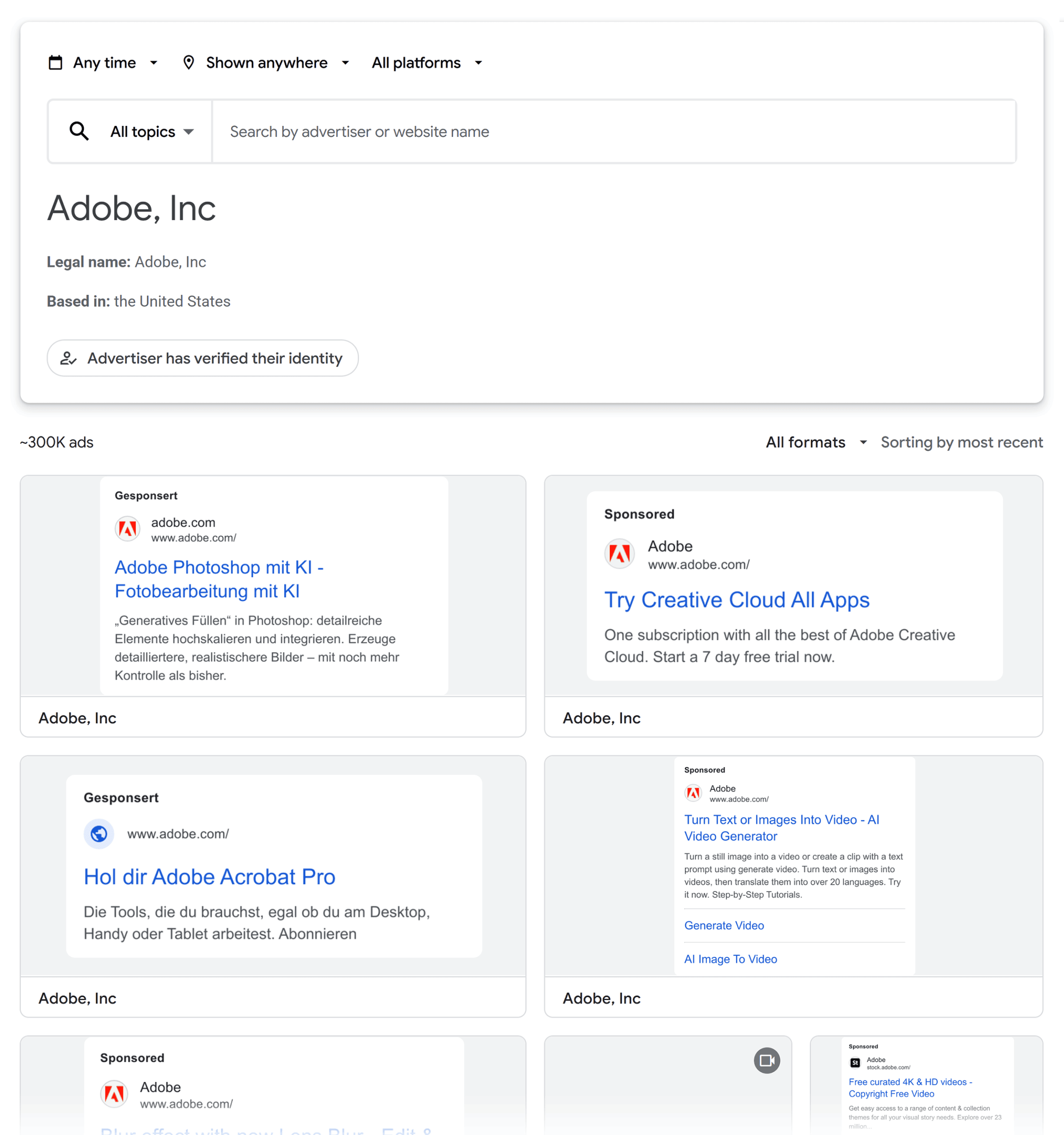Image resolution: width=1064 pixels, height=1135 pixels.
Task: Click the AI Image To Video sitelink
Action: point(730,959)
